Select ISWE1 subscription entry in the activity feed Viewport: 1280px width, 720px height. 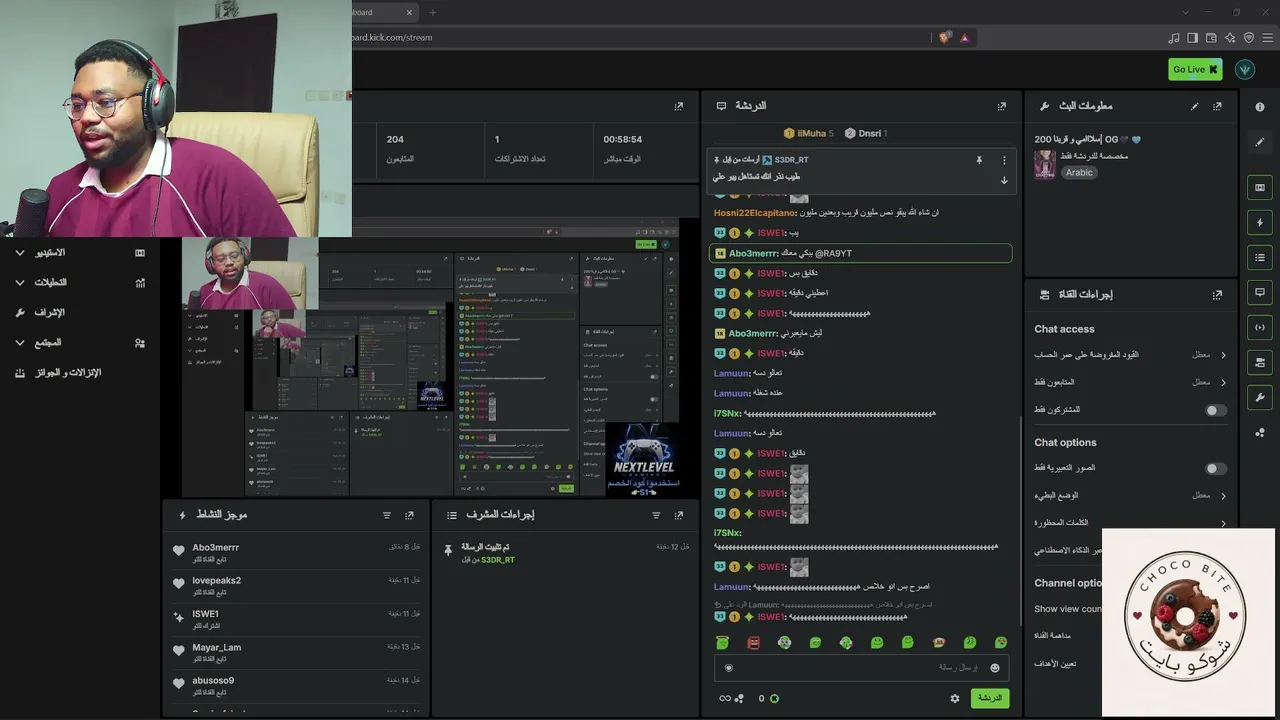tap(298, 618)
